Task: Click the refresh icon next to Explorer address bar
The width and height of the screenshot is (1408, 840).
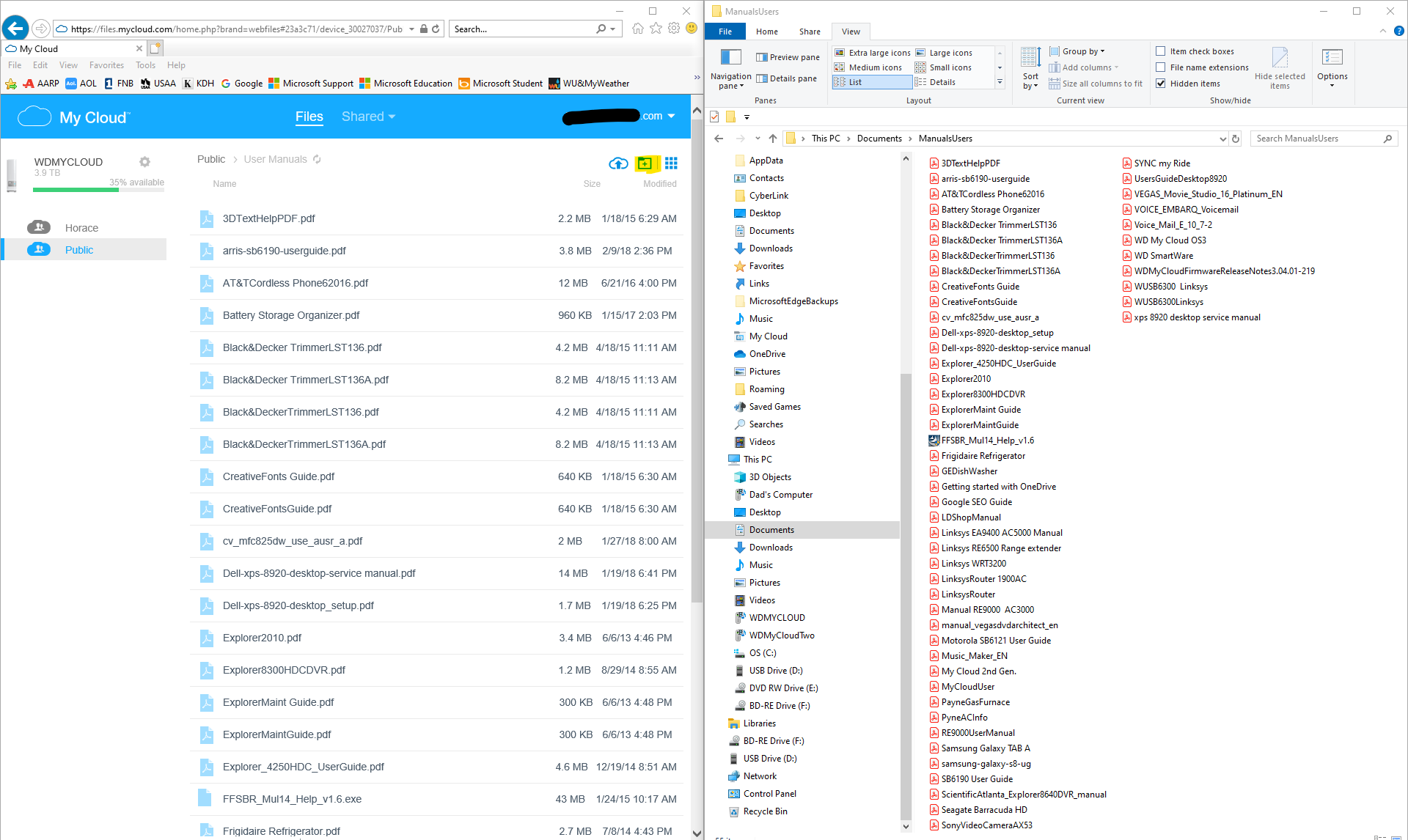Action: (x=1235, y=138)
